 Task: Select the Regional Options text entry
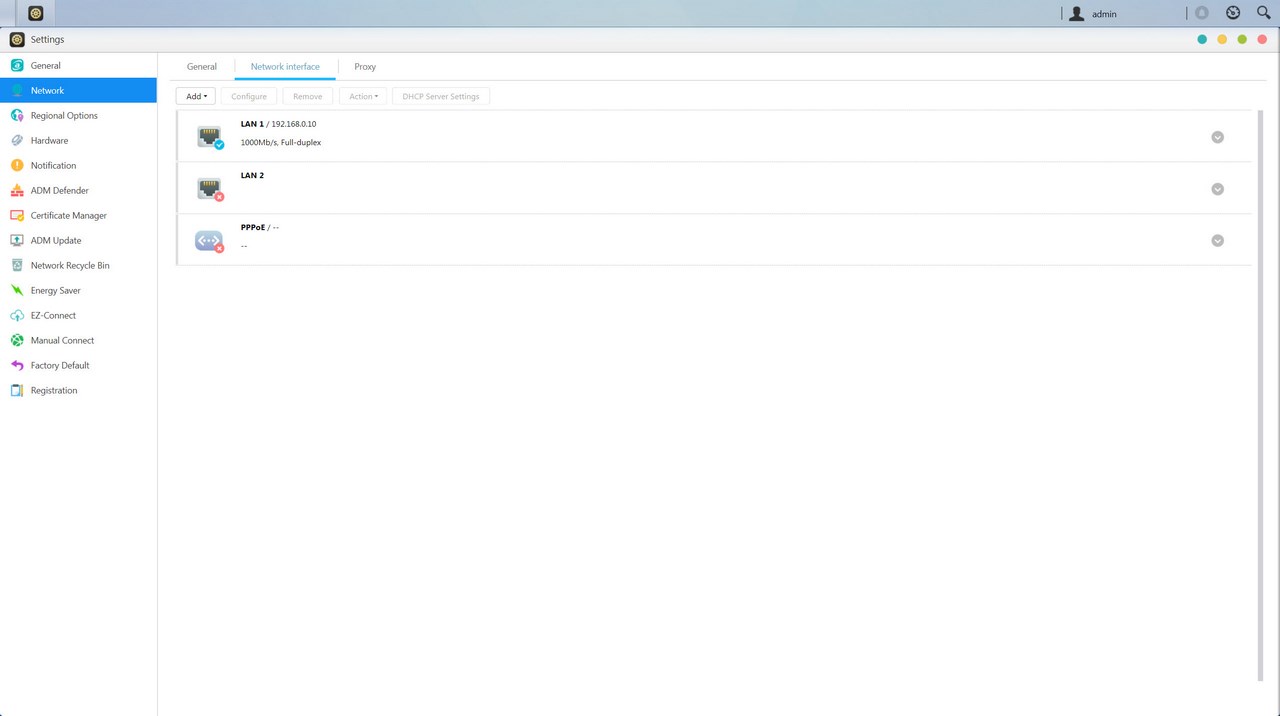[x=64, y=116]
